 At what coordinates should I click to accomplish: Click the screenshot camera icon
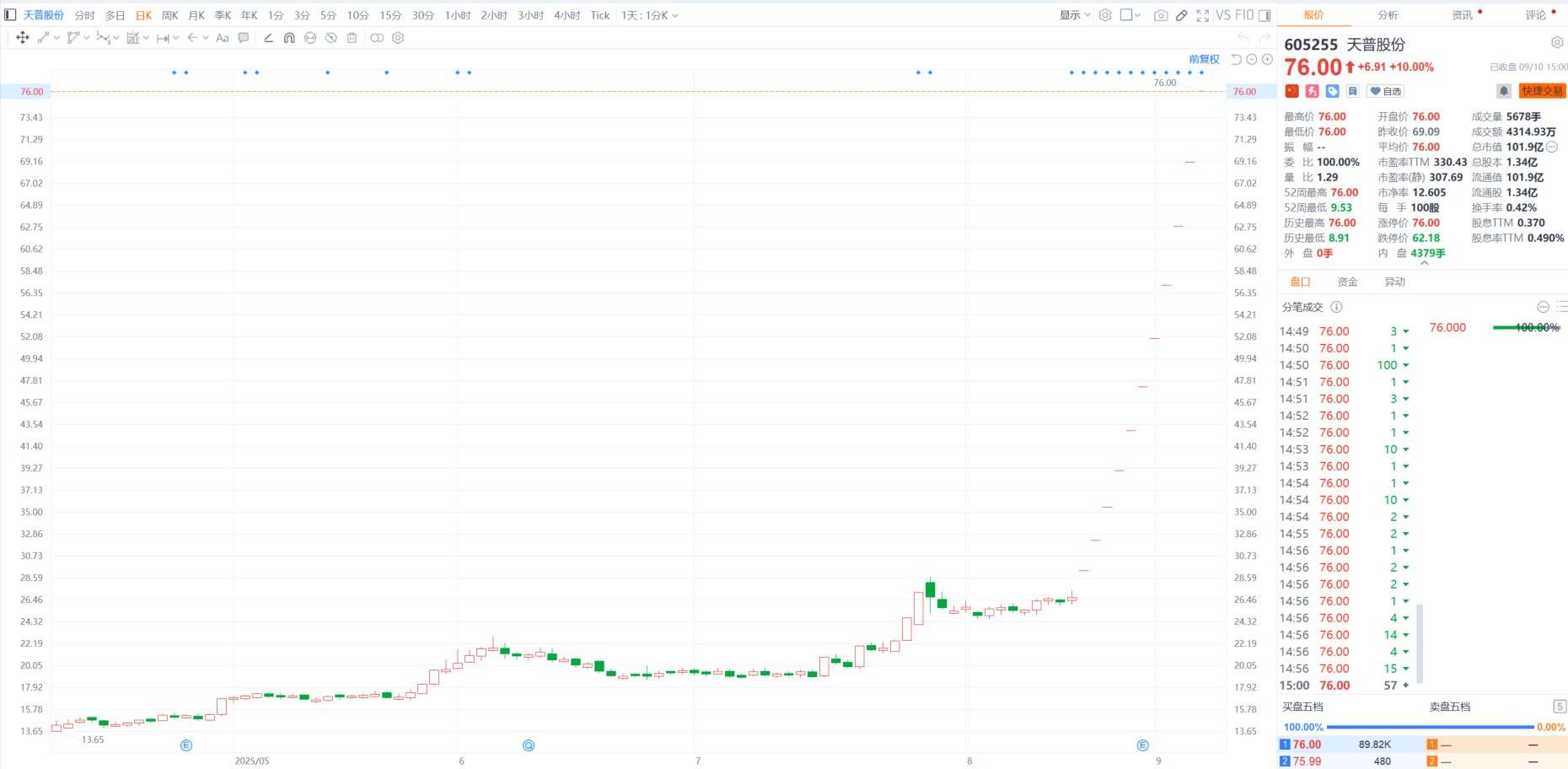(1161, 15)
